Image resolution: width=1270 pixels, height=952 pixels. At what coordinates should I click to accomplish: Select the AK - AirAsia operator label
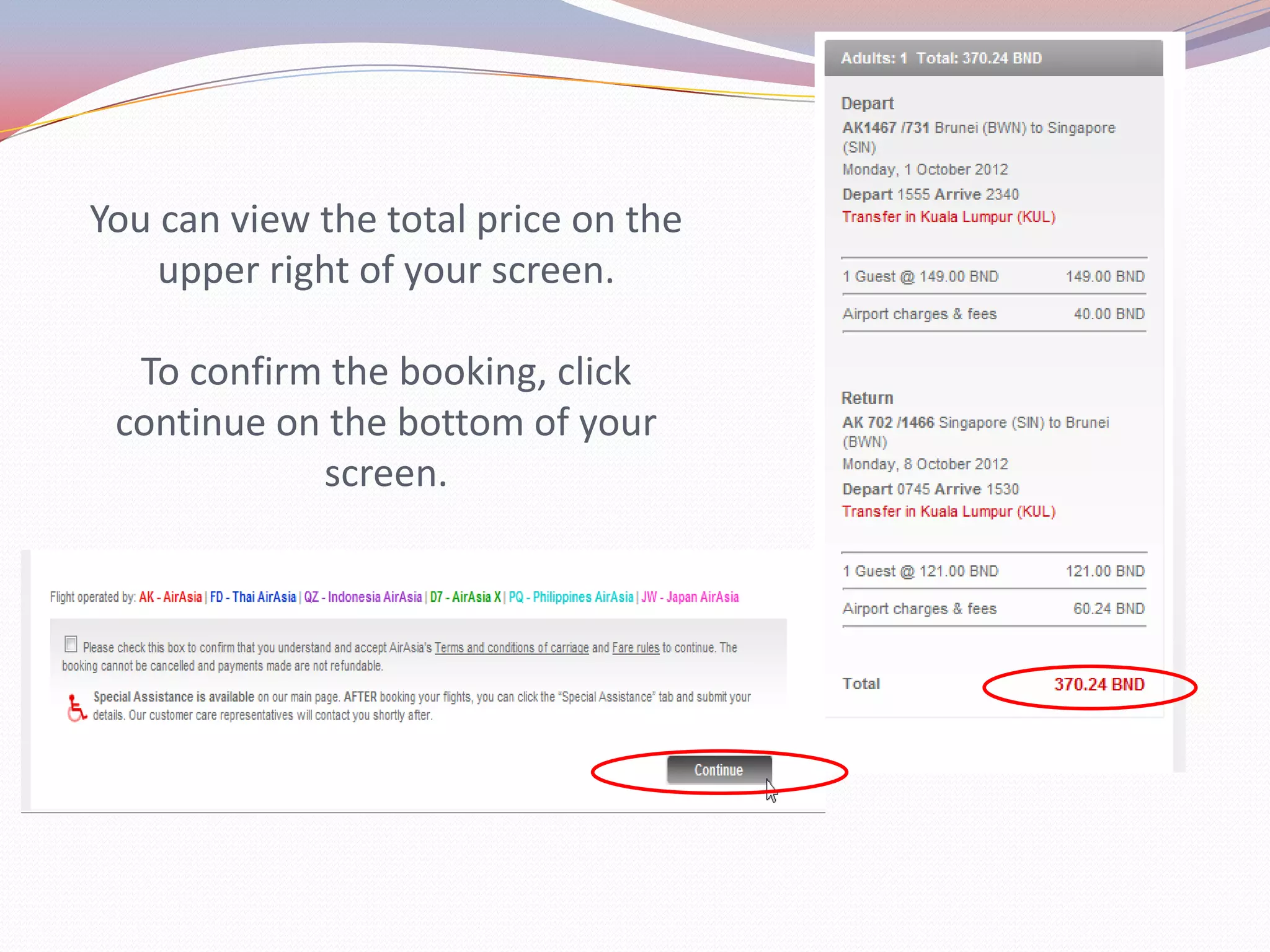(x=171, y=597)
